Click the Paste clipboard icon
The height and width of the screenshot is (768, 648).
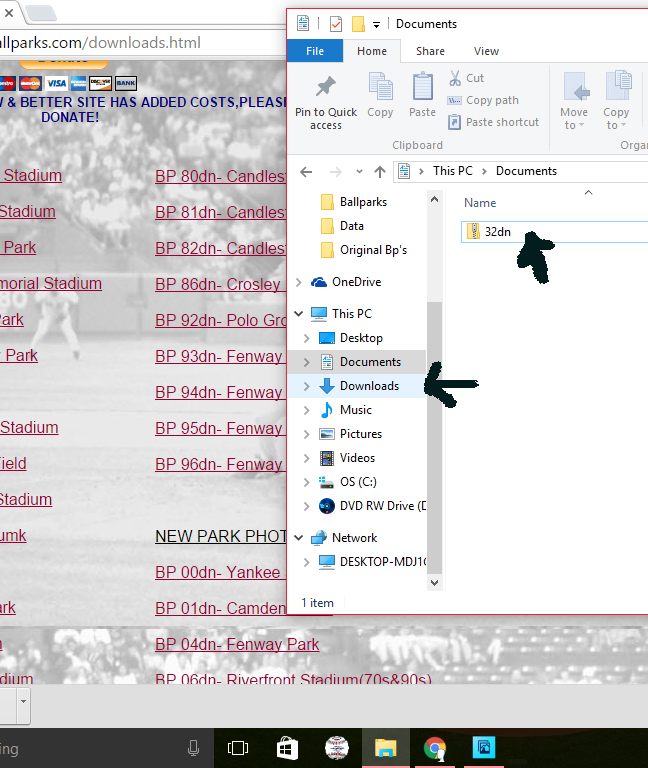(x=422, y=86)
